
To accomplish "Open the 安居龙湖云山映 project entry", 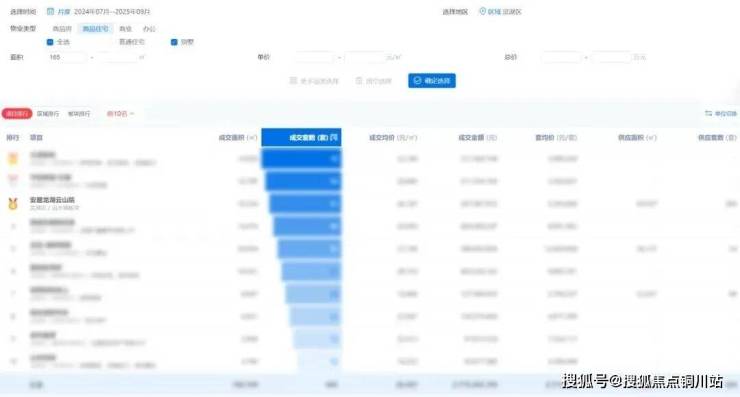I will 52,200.
